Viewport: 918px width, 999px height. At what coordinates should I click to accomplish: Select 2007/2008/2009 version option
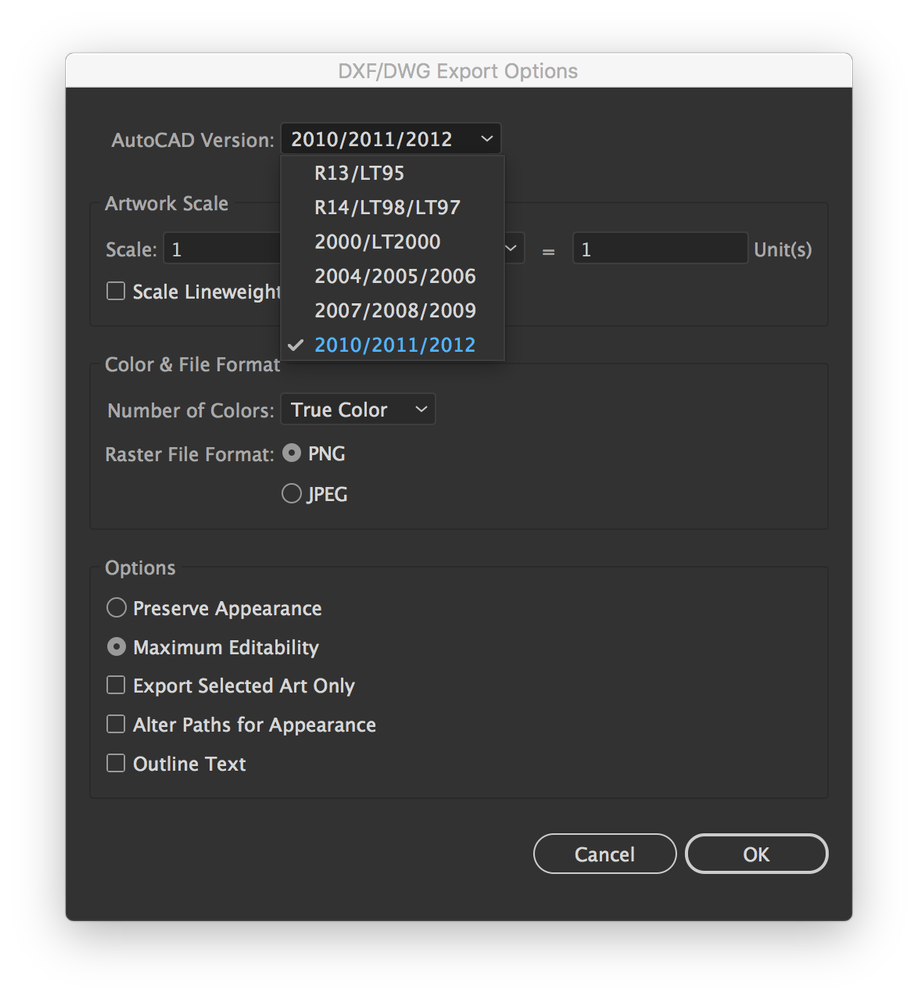pos(394,310)
